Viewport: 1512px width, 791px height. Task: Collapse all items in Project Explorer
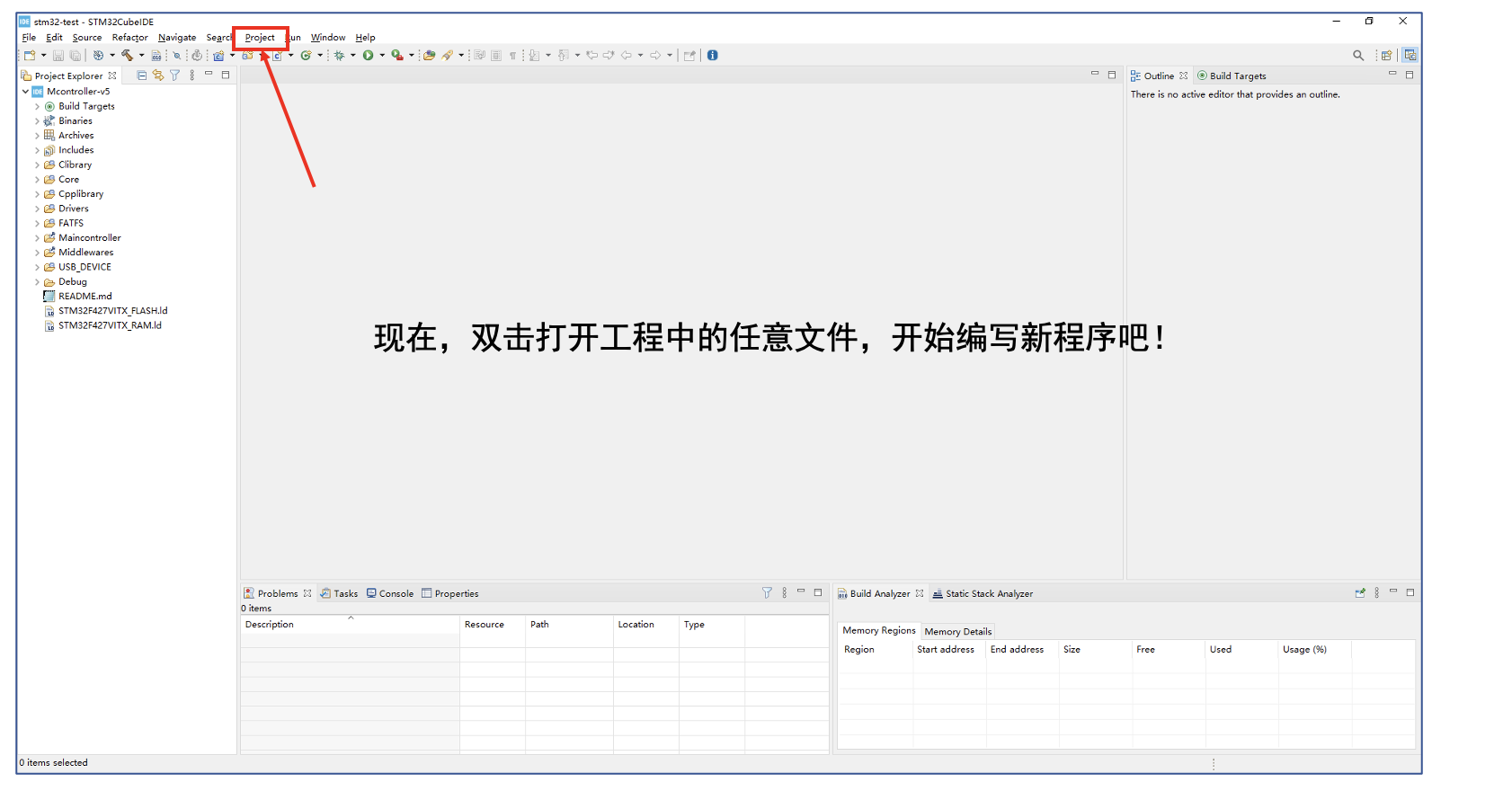[x=142, y=76]
